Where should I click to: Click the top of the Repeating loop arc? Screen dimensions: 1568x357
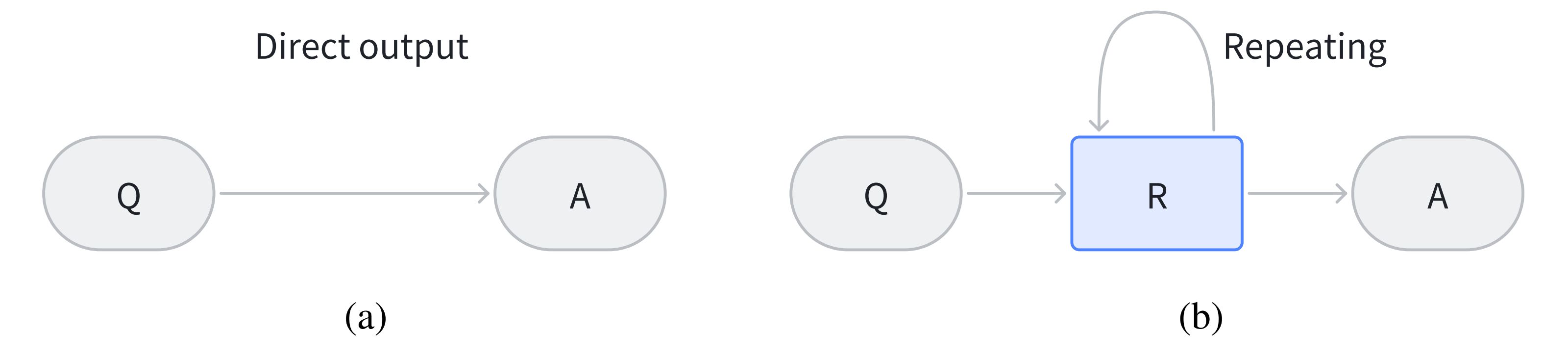tap(1156, 13)
